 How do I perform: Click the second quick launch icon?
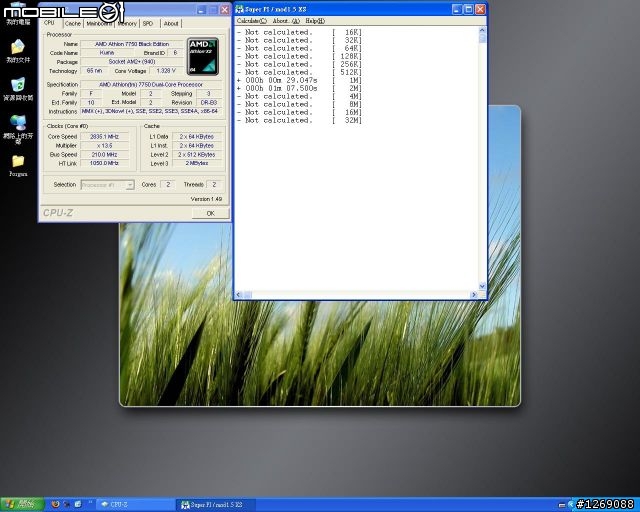(x=67, y=504)
